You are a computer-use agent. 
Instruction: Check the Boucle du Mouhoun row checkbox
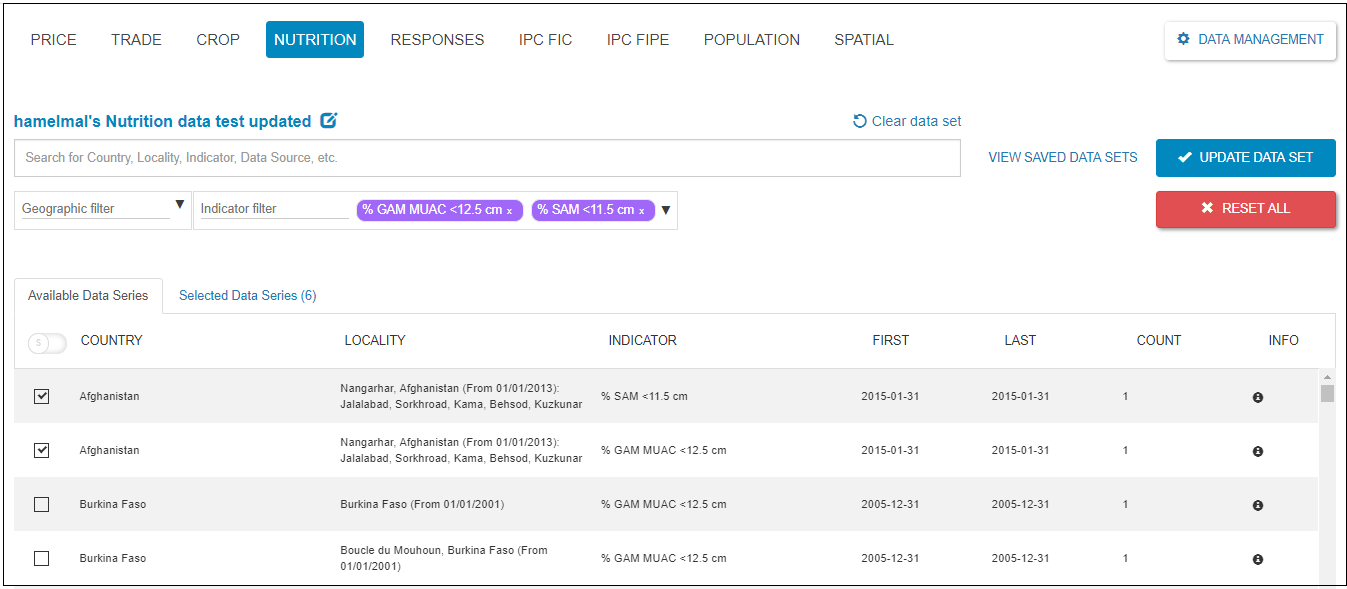[41, 558]
